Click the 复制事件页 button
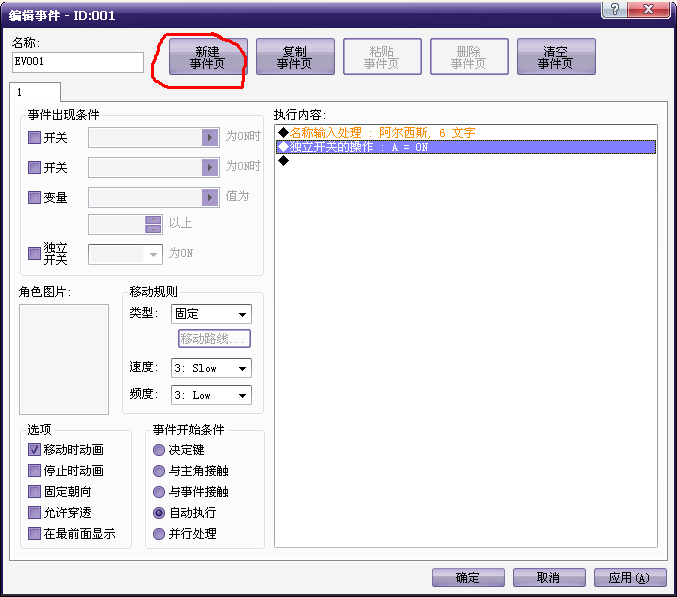The width and height of the screenshot is (677, 597). click(295, 57)
